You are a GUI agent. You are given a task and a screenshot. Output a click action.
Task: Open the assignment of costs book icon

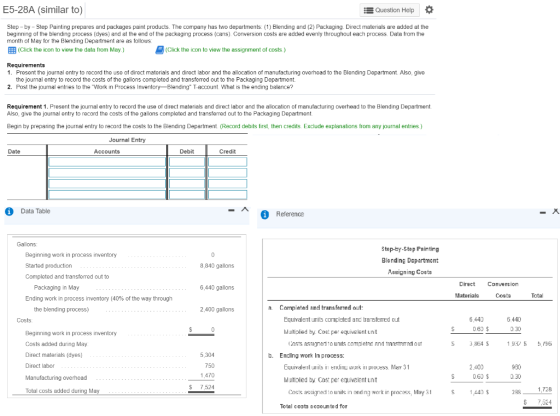coord(159,50)
